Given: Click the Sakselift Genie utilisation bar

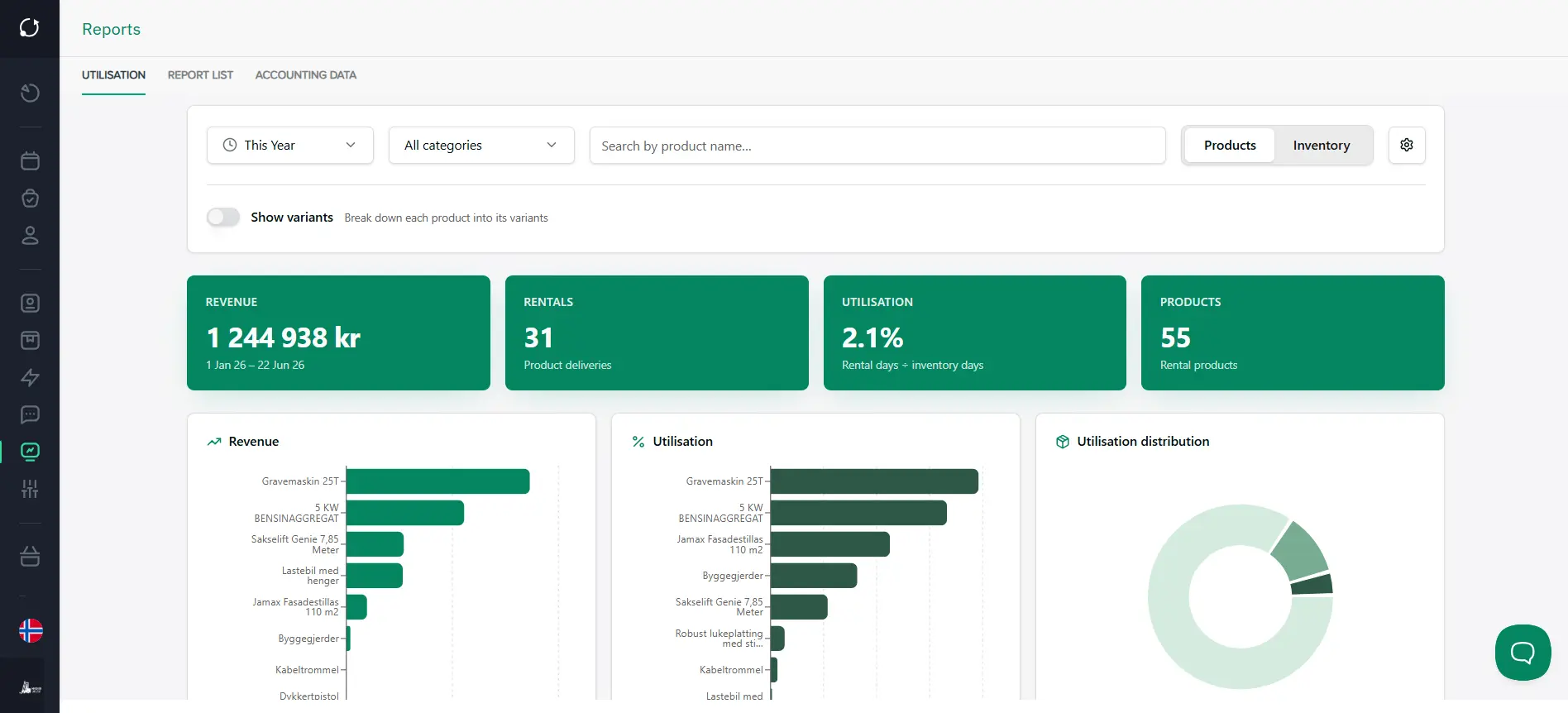Looking at the screenshot, I should (799, 607).
